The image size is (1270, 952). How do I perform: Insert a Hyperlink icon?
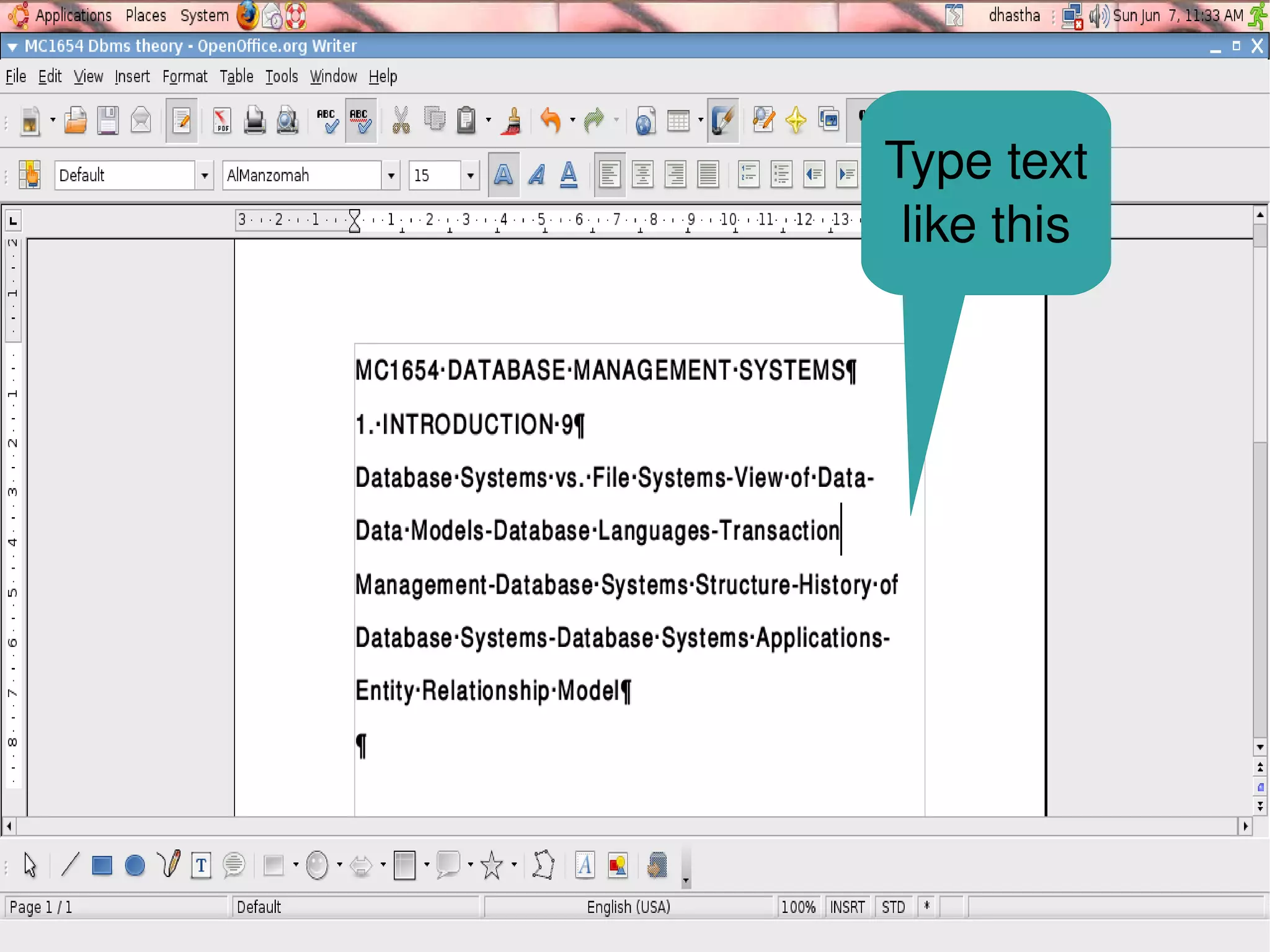[645, 120]
